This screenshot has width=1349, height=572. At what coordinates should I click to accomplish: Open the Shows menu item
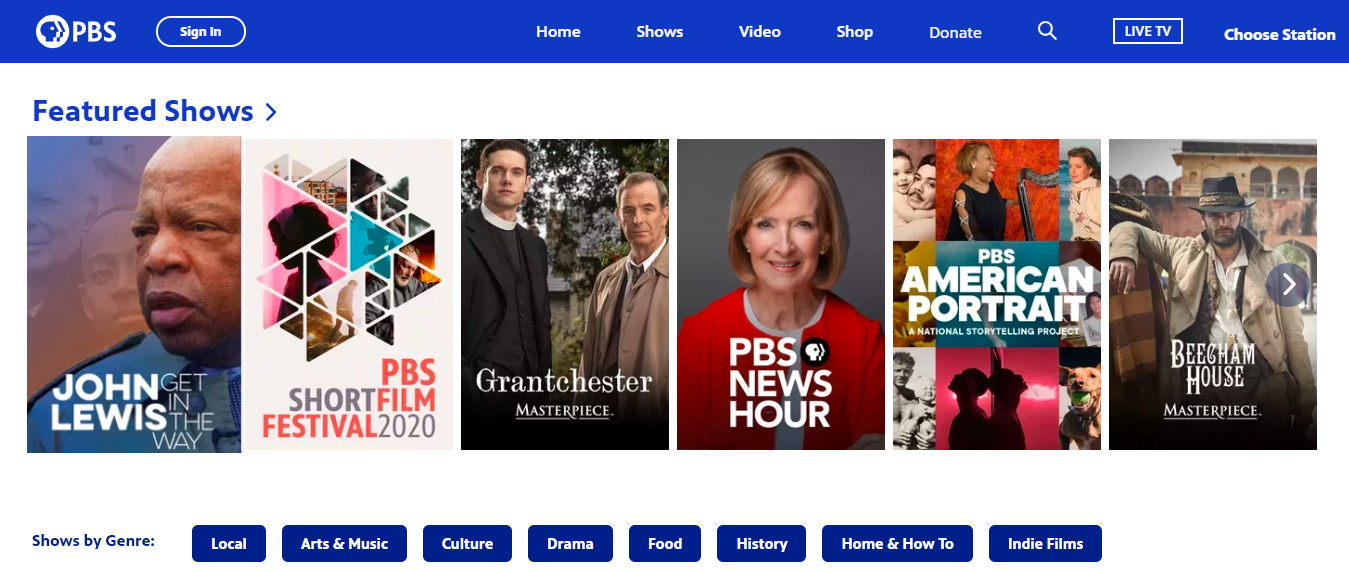[660, 32]
